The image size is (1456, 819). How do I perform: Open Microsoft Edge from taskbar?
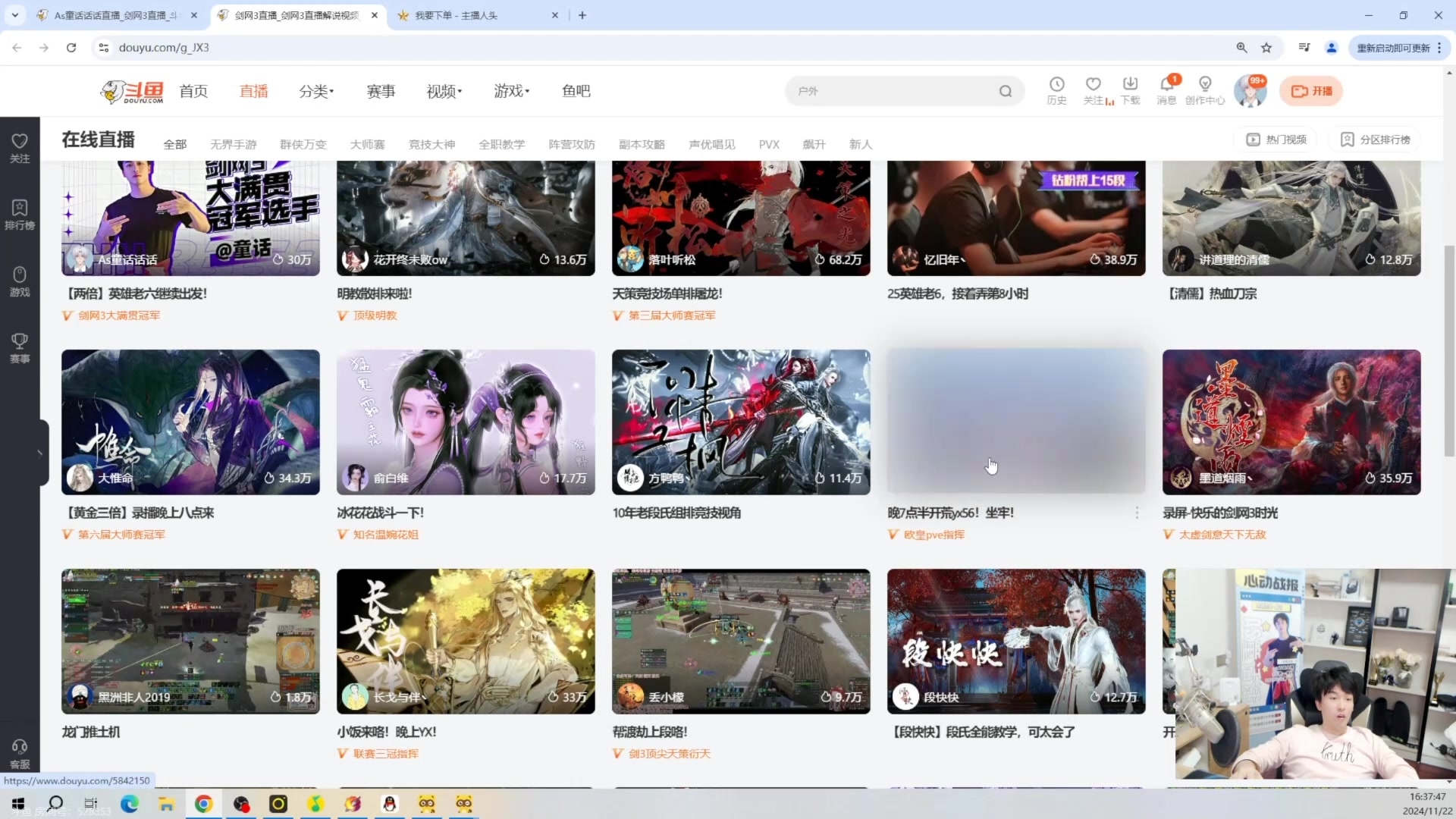[x=130, y=804]
